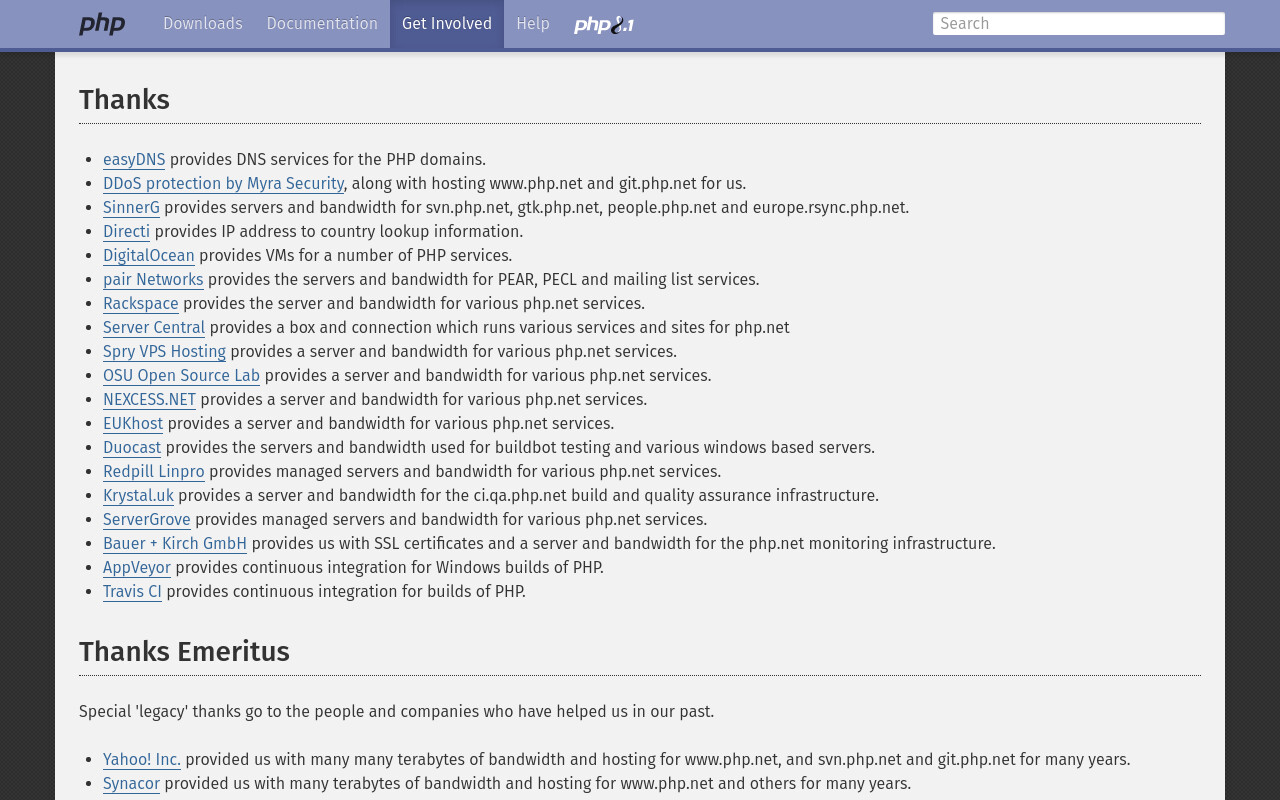The image size is (1280, 800).
Task: Open the Yahoo! Inc. link
Action: pyautogui.click(x=142, y=760)
